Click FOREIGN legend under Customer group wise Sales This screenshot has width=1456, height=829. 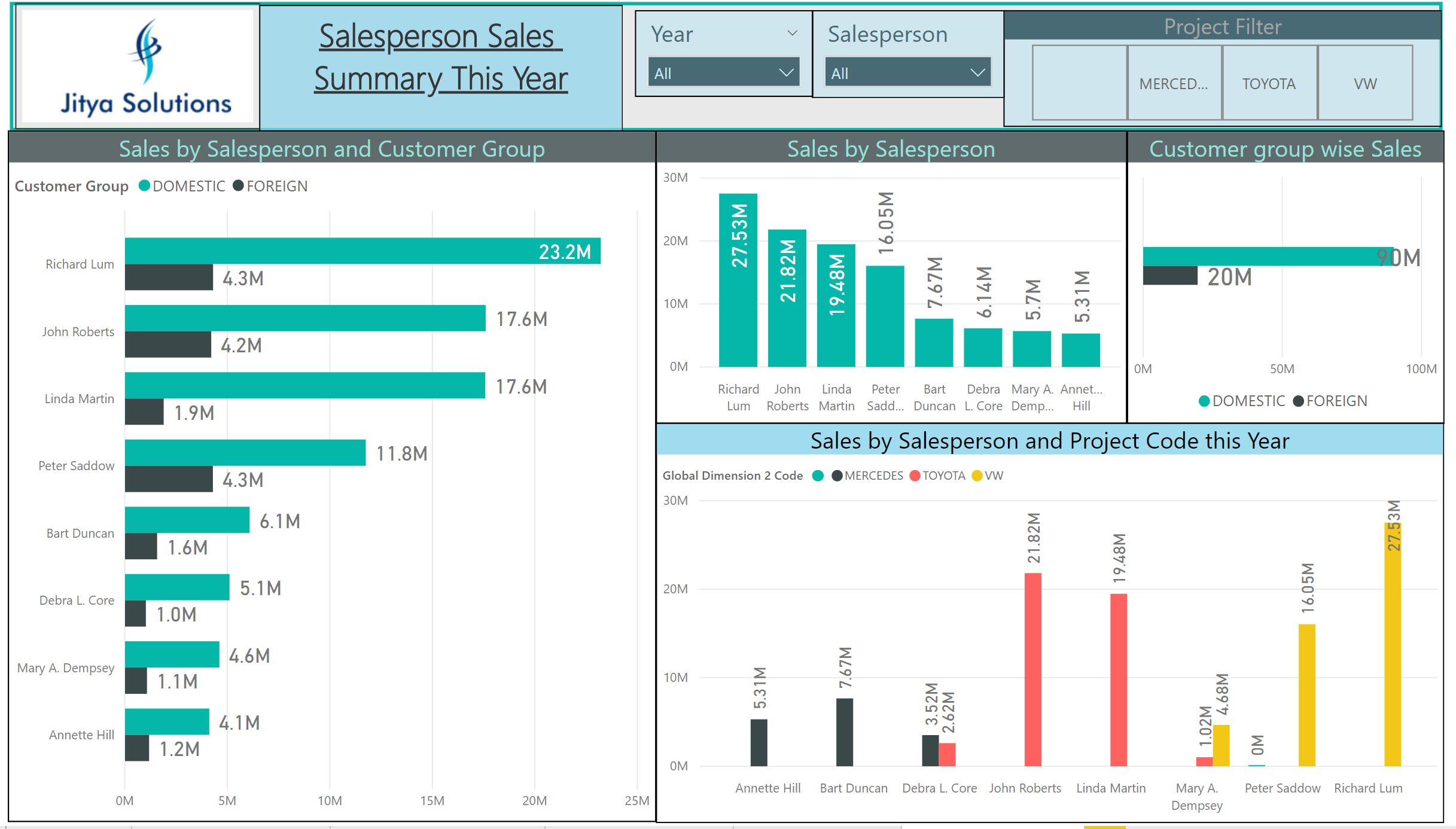click(x=1330, y=401)
